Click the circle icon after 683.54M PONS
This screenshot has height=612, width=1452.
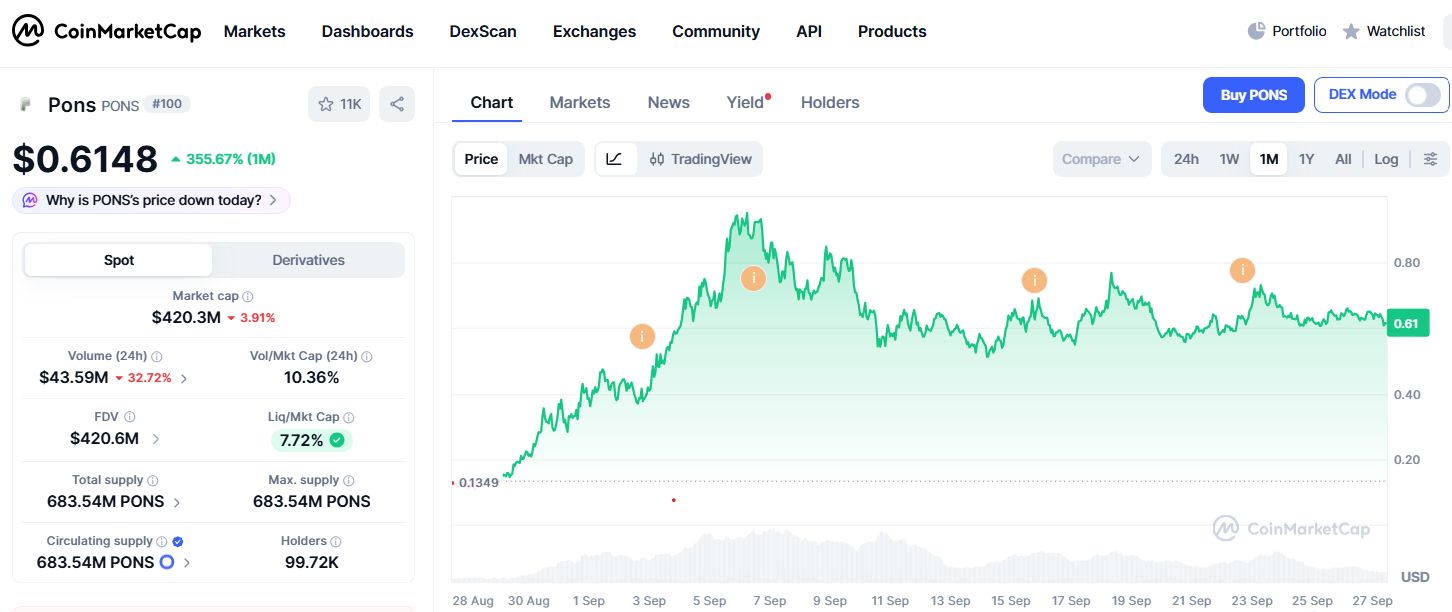click(167, 562)
